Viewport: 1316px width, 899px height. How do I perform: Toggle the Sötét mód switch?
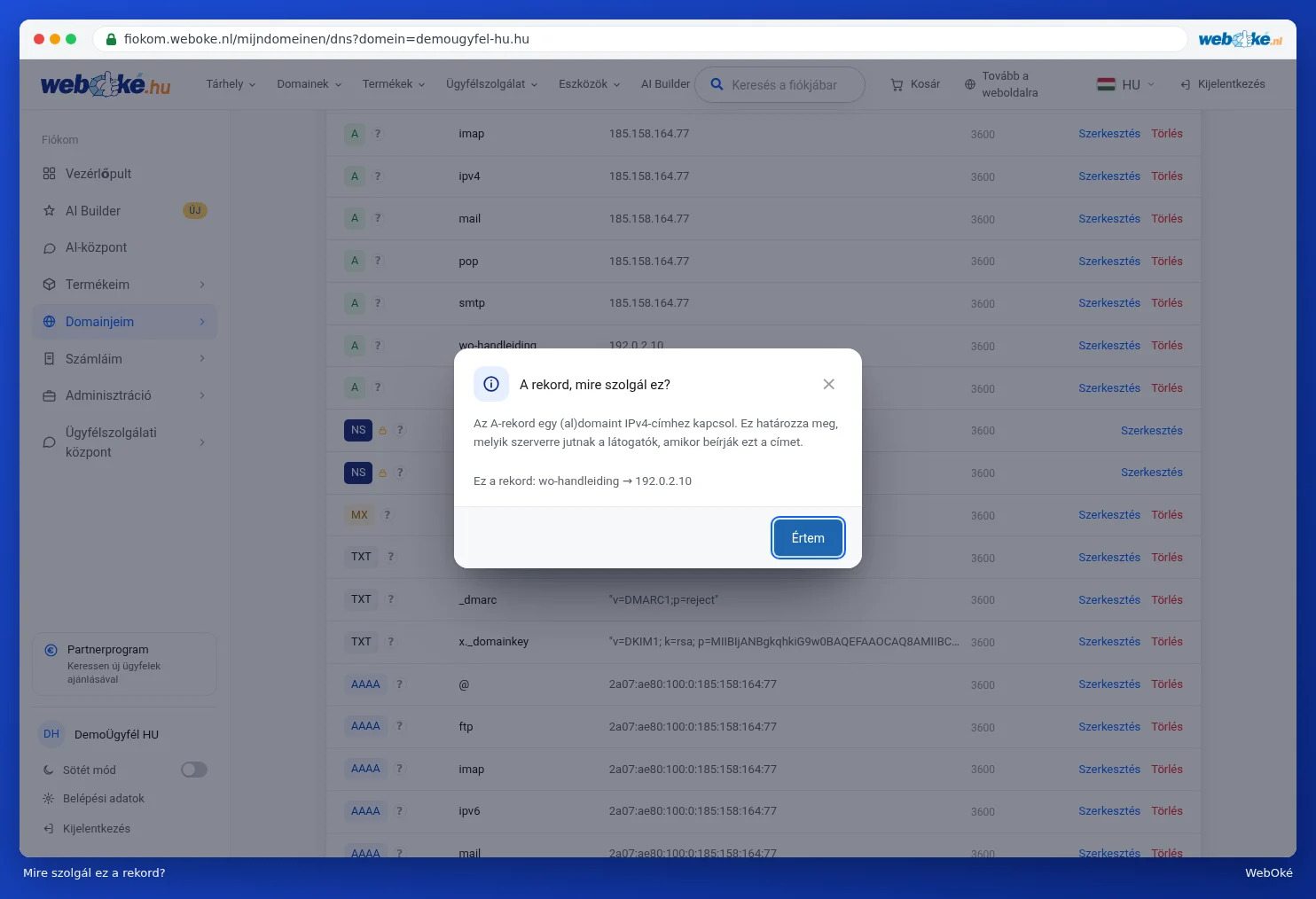click(x=194, y=770)
